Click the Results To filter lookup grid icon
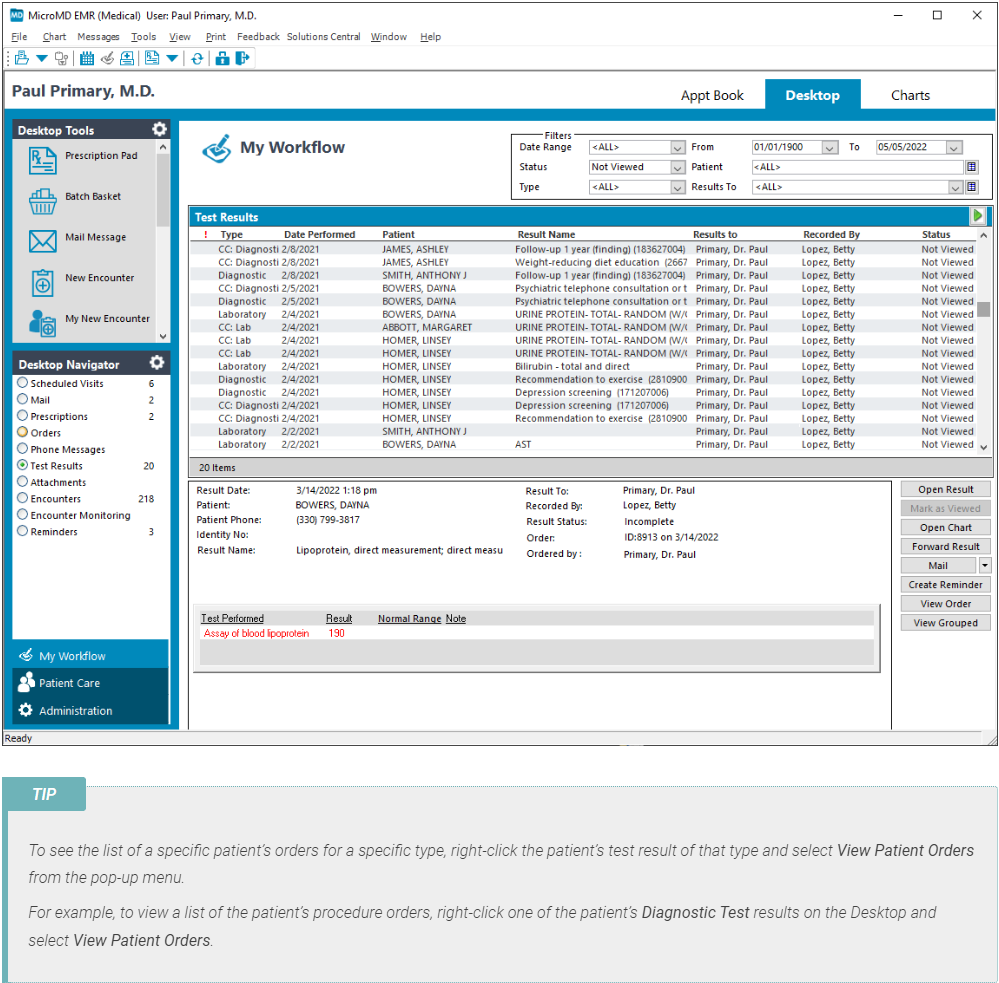The height and width of the screenshot is (983, 999). [x=972, y=187]
